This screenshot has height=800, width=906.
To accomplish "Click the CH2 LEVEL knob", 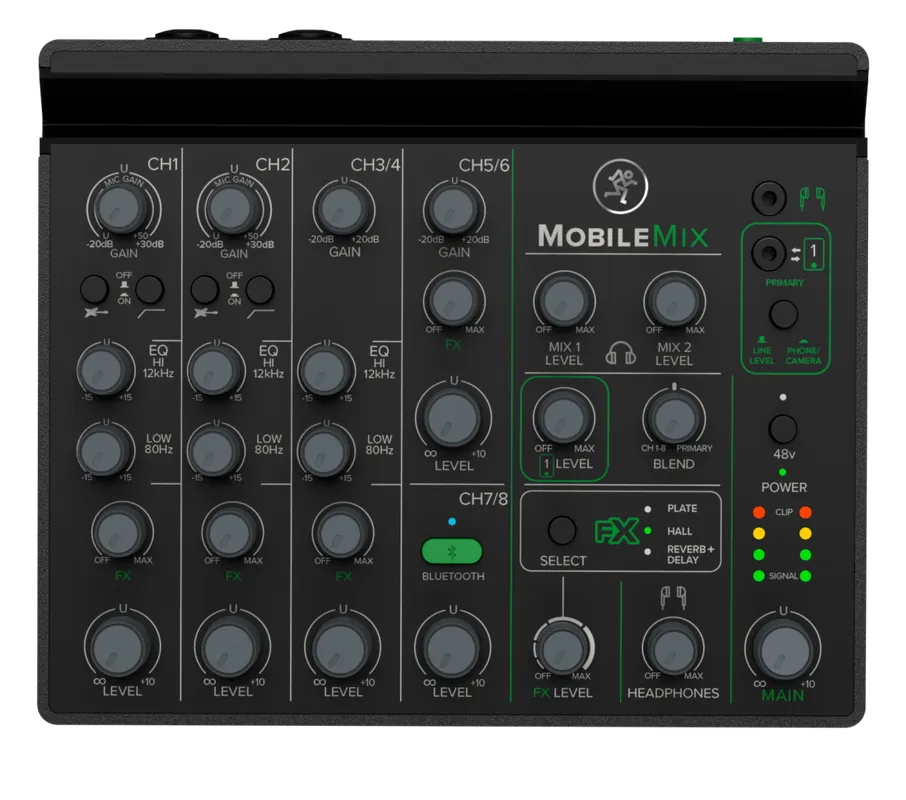I will coord(230,645).
